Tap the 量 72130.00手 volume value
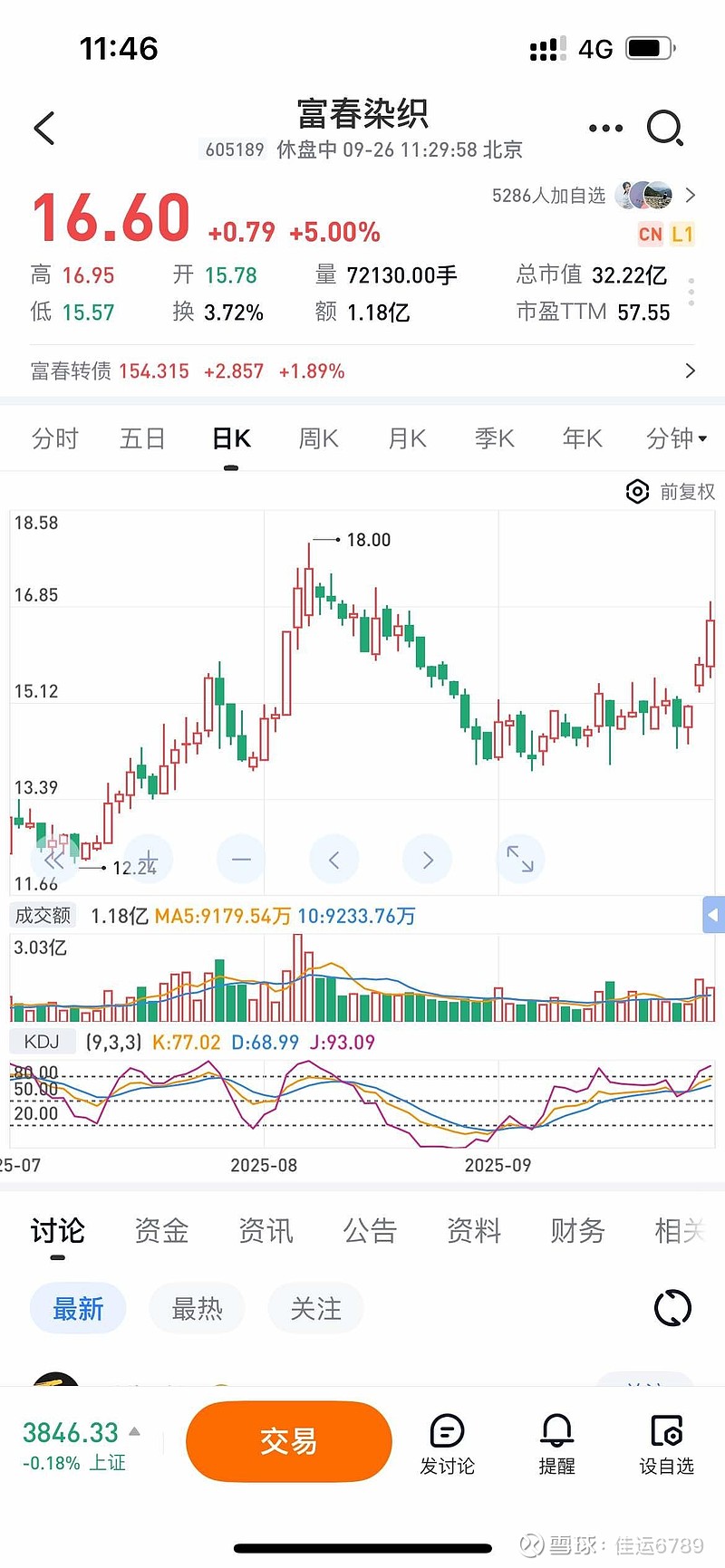The image size is (725, 1568). click(386, 274)
